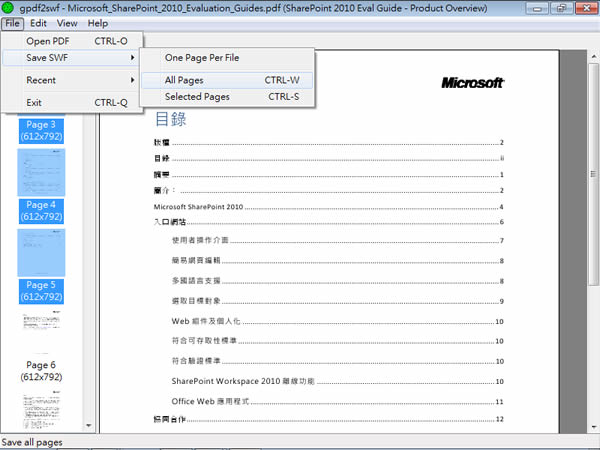Select the Page 6 preview thumbnail
Screen dimensions: 600x450
41,331
